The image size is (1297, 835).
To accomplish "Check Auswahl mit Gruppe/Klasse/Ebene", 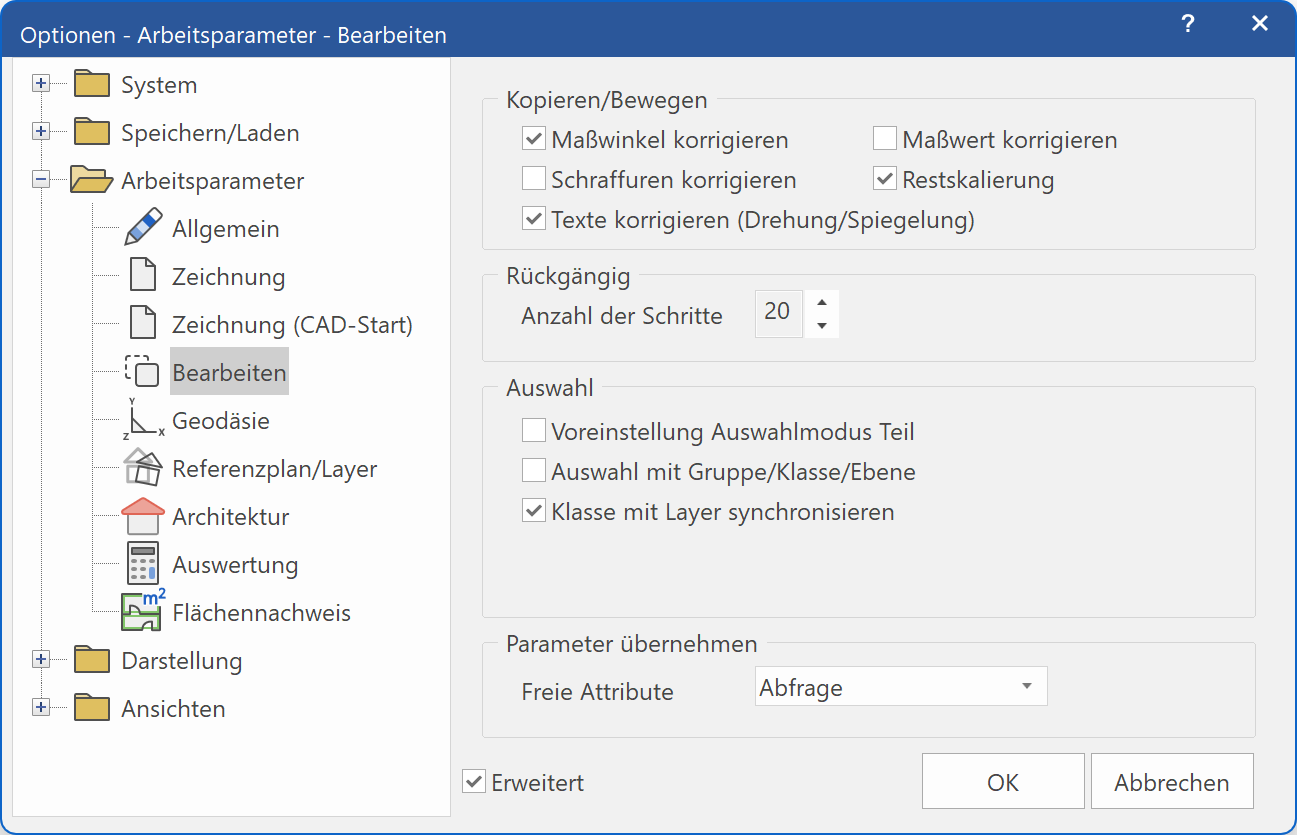I will [533, 472].
